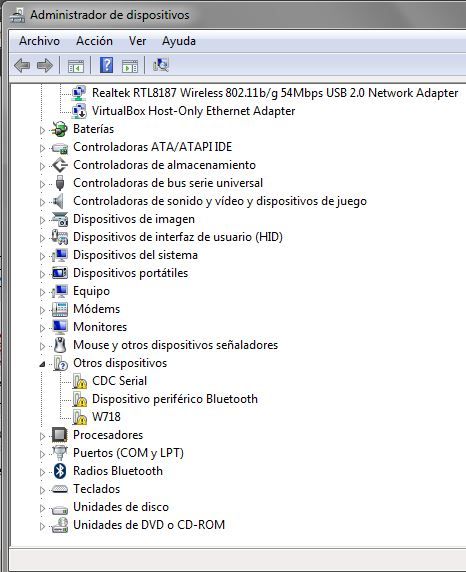466x572 pixels.
Task: Click the Procesadores chip icon
Action: [x=59, y=435]
